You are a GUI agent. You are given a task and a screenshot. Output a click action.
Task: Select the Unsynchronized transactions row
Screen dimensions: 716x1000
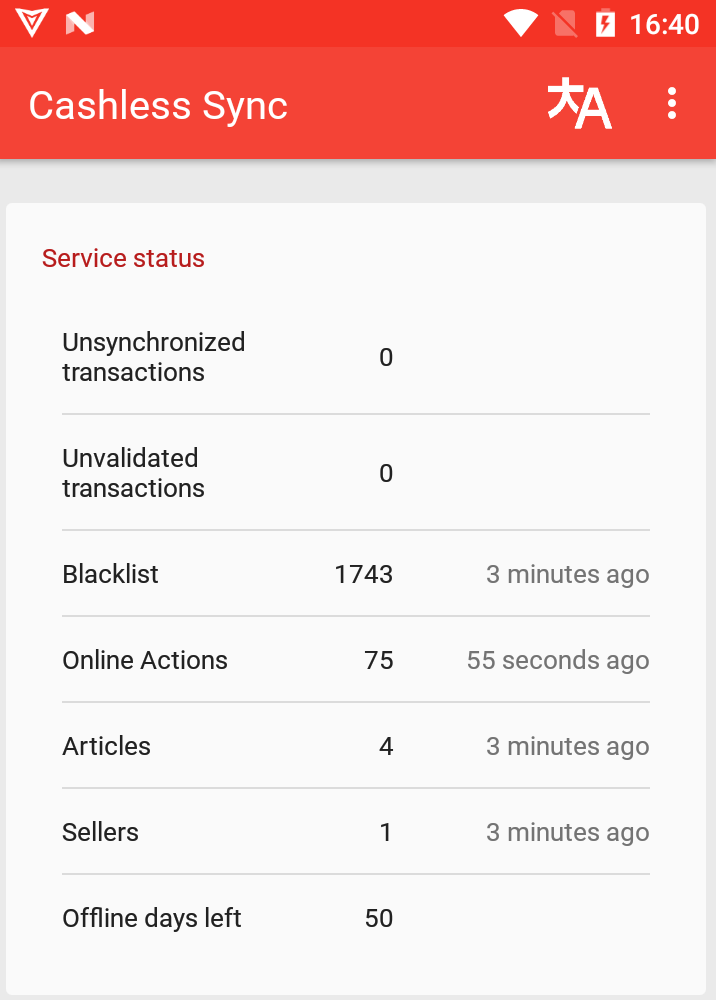pos(356,357)
